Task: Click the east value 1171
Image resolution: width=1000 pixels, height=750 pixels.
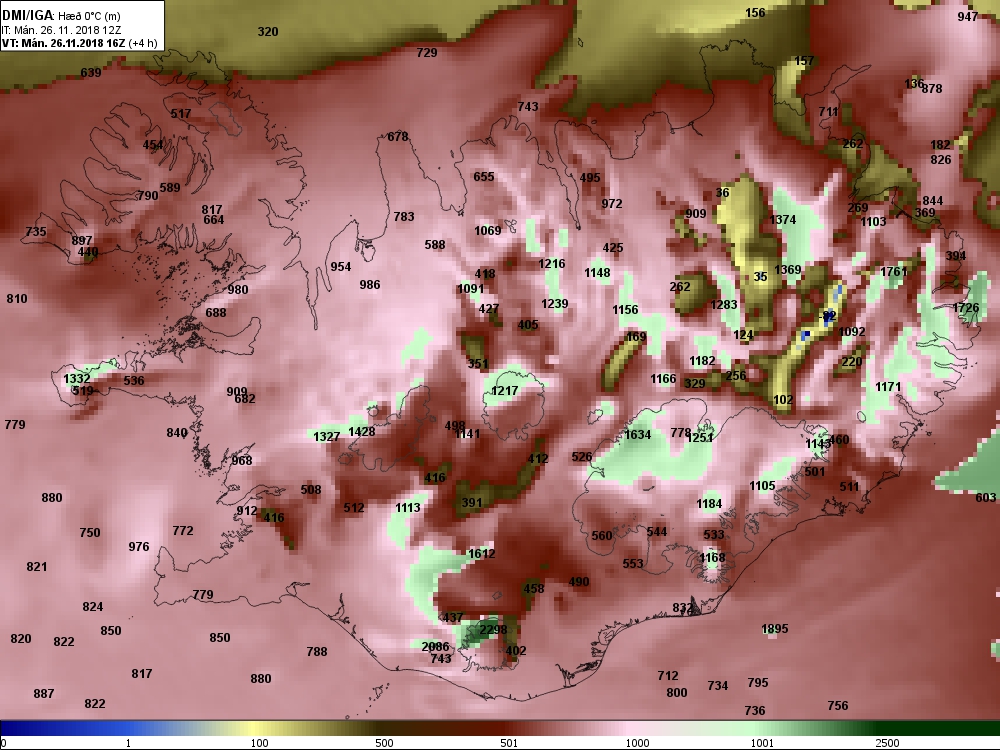Action: click(x=888, y=386)
